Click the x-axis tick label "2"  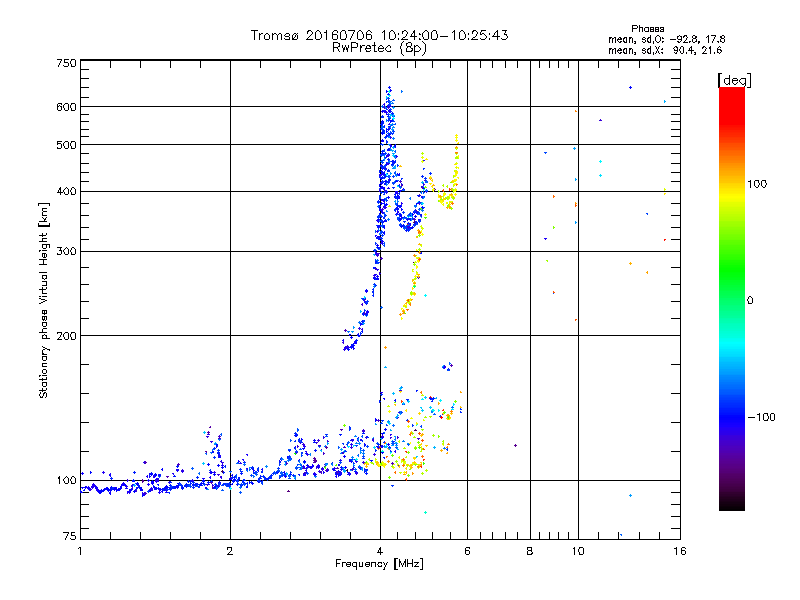tap(230, 551)
